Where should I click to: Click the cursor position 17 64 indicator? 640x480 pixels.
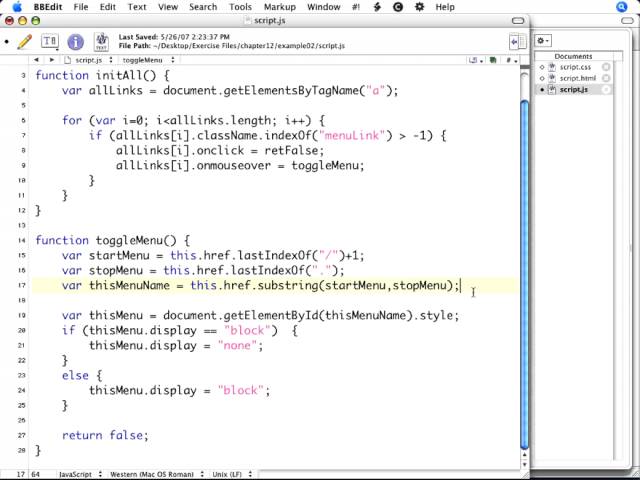pos(28,474)
